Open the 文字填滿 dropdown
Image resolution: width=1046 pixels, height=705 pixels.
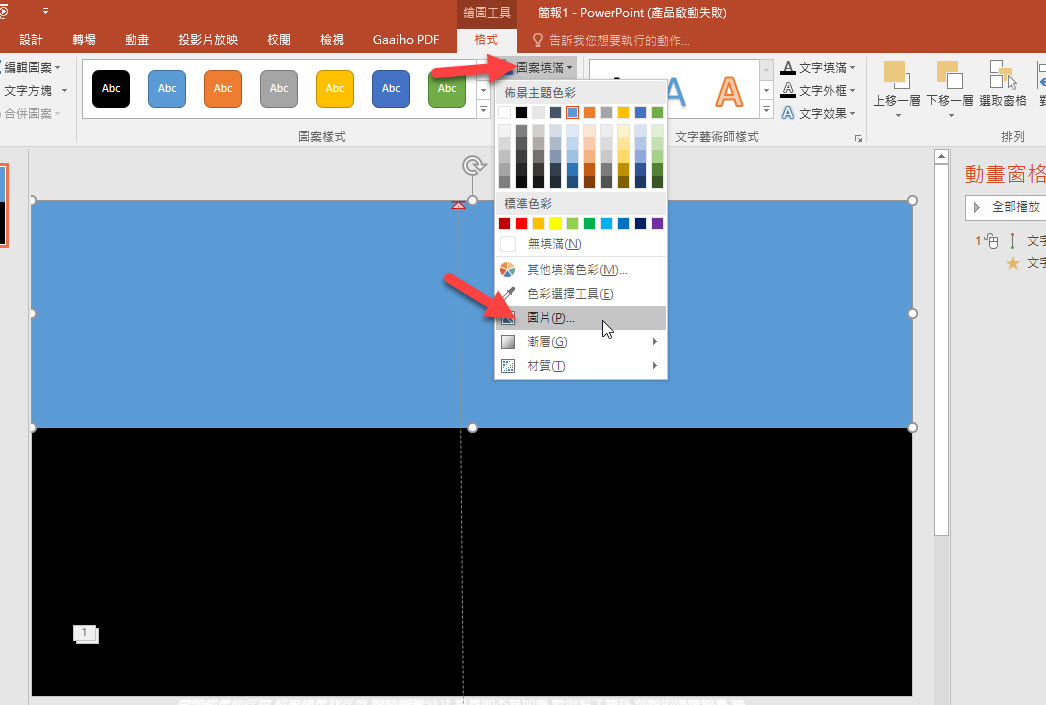[818, 67]
